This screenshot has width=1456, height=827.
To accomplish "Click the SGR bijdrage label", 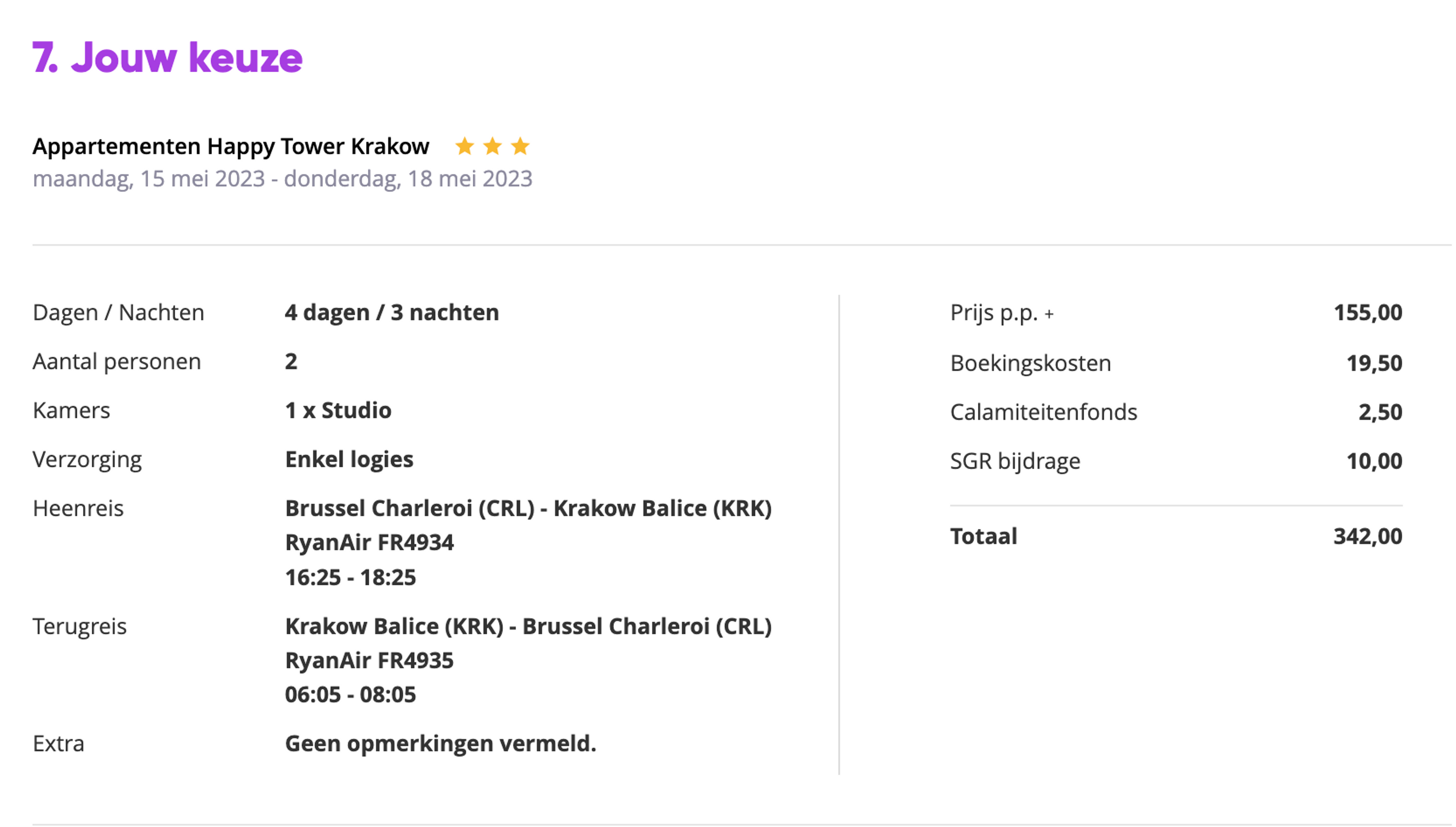I will tap(1015, 461).
